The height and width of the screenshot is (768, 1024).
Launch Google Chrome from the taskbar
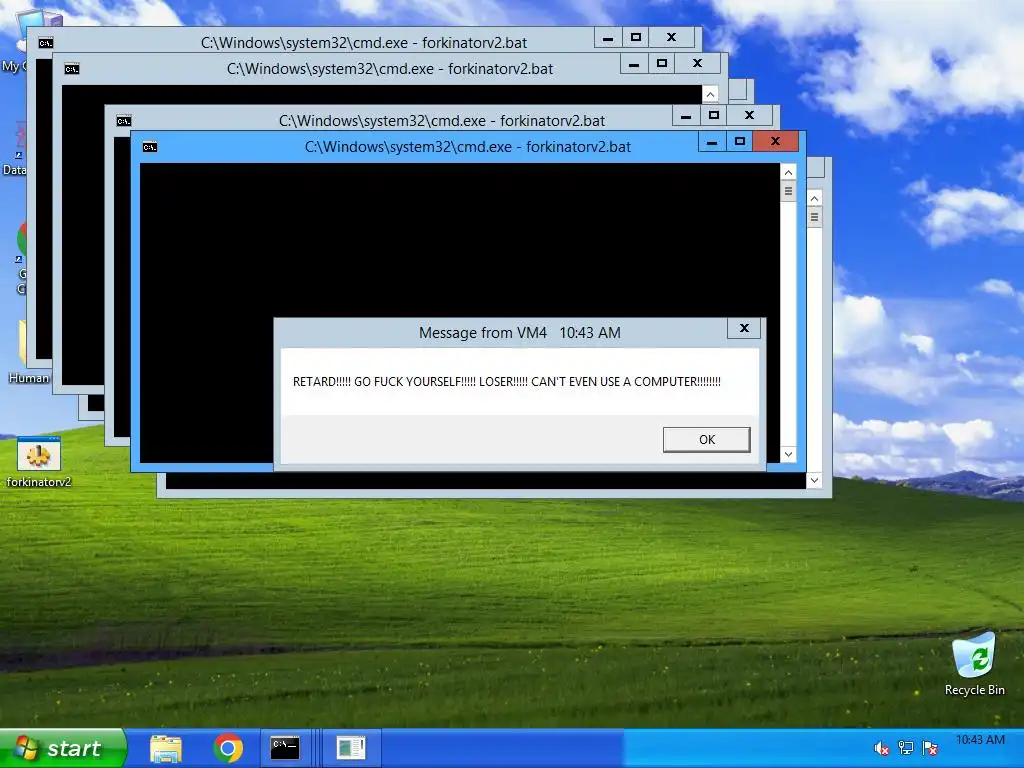coord(228,748)
